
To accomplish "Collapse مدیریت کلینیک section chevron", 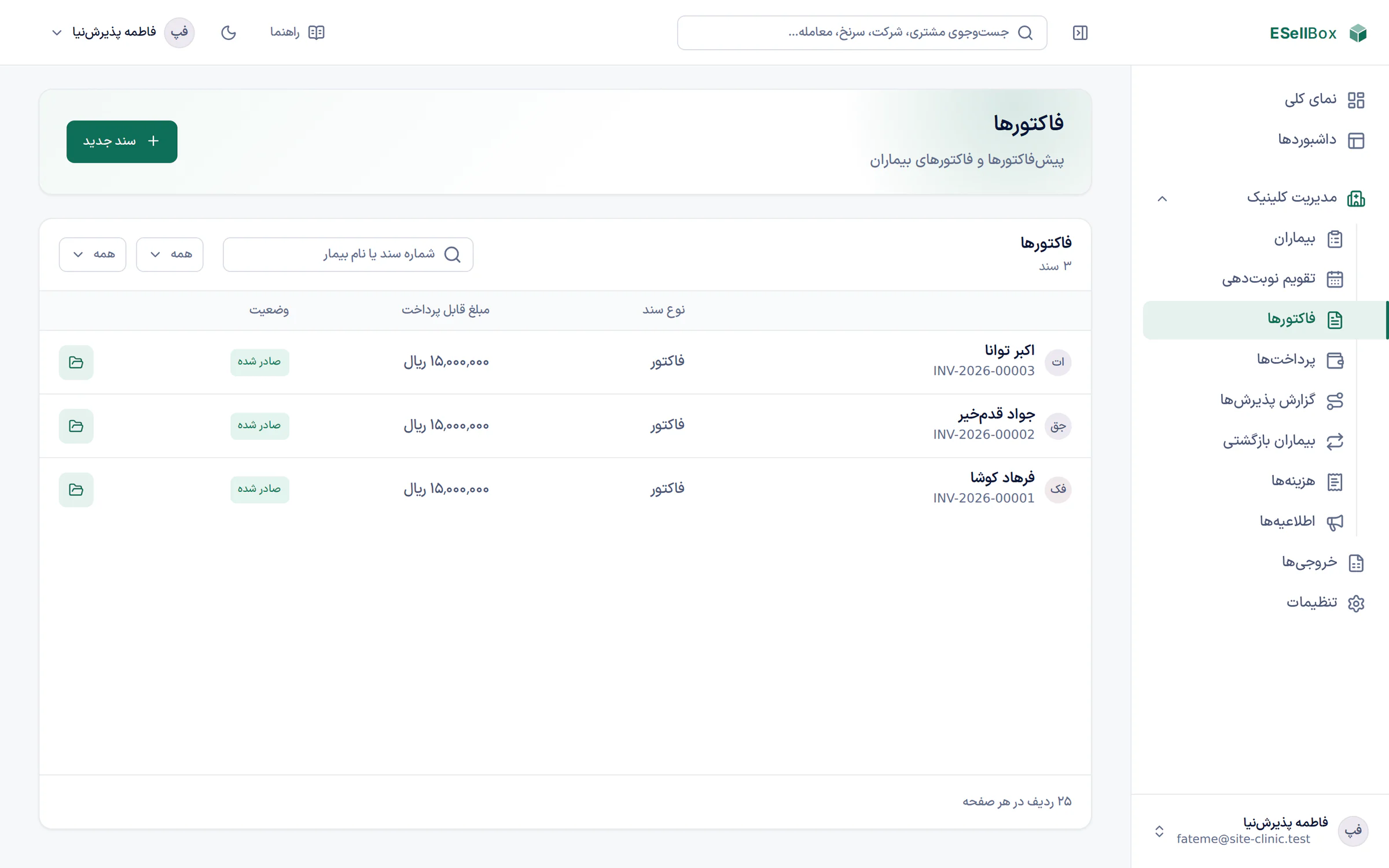I will click(x=1162, y=198).
